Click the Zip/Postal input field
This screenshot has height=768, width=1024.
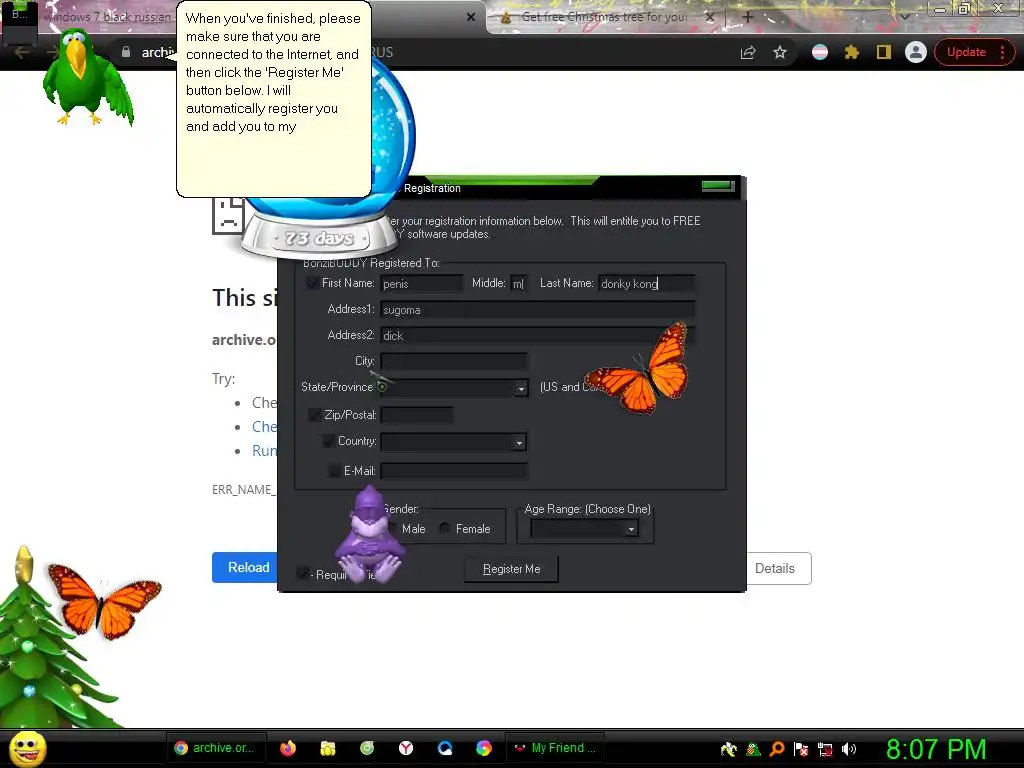tap(417, 415)
